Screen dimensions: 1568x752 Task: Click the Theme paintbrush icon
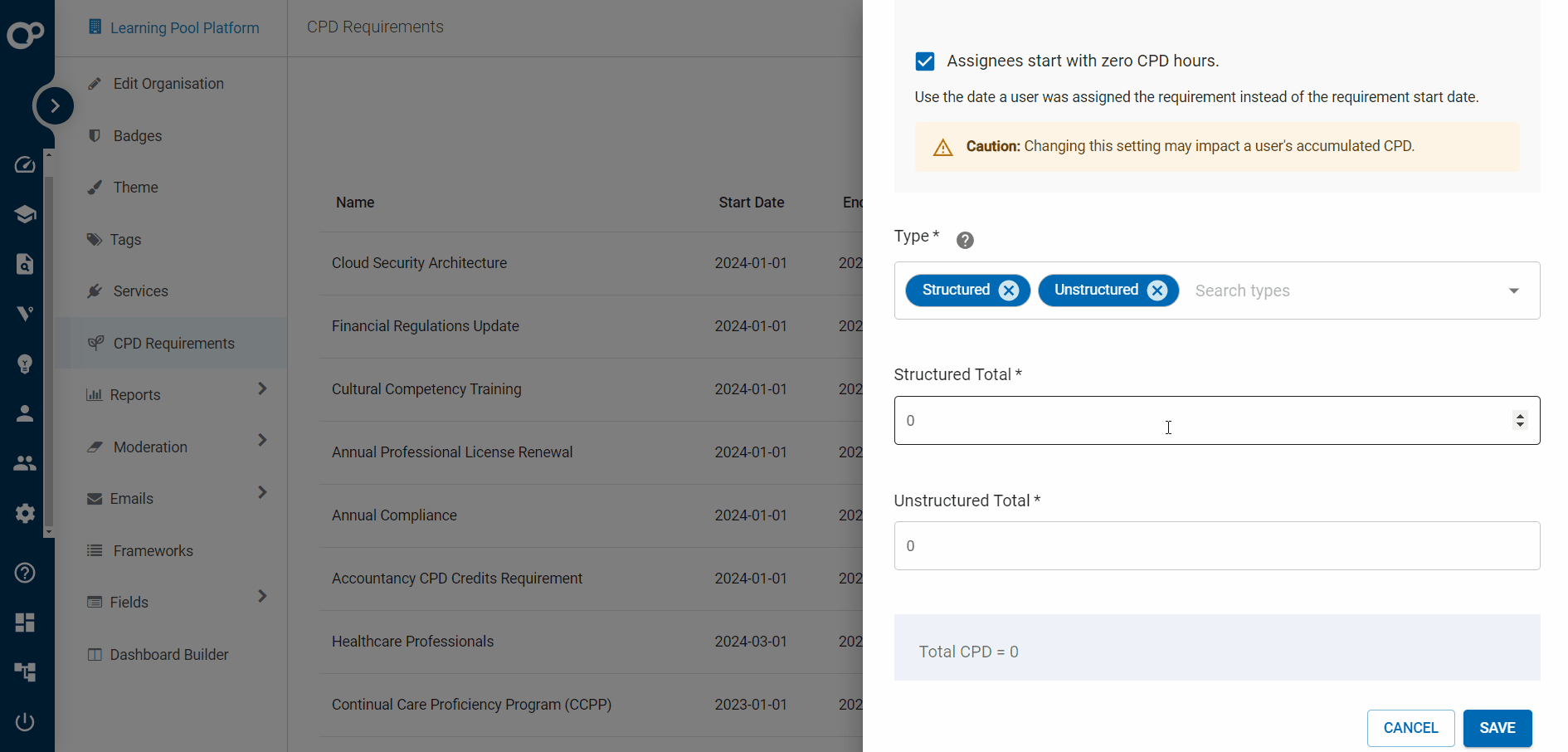coord(95,187)
